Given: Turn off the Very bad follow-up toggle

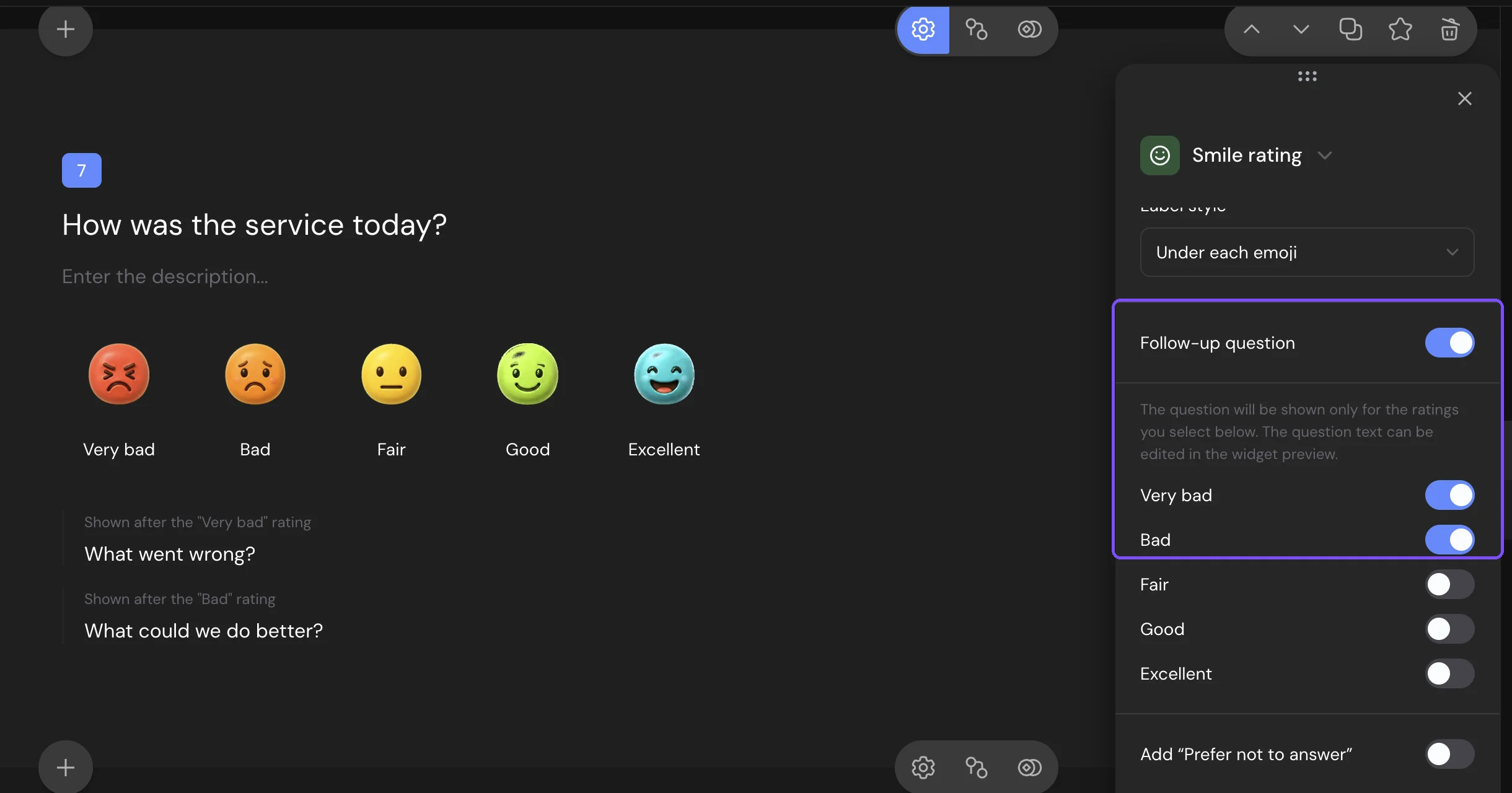Looking at the screenshot, I should coord(1449,495).
